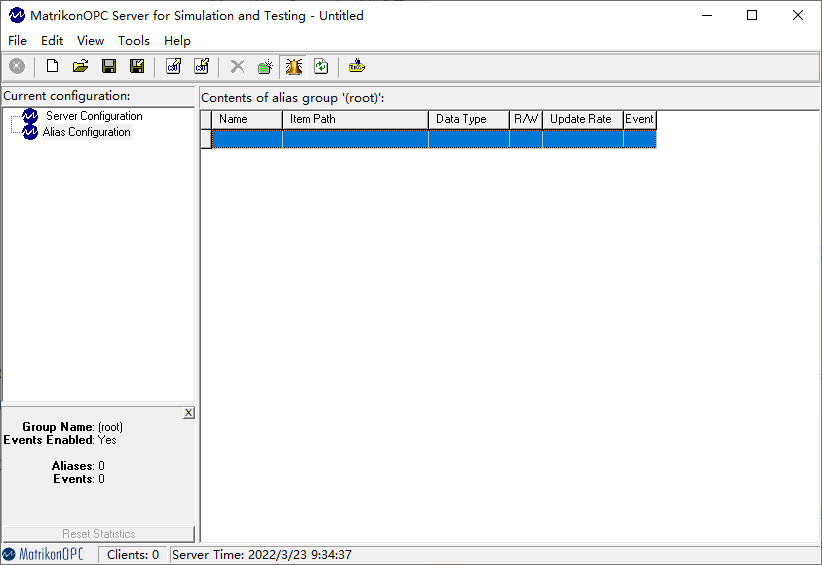The height and width of the screenshot is (565, 822).
Task: Click the Reset Statistics button
Action: tap(99, 534)
